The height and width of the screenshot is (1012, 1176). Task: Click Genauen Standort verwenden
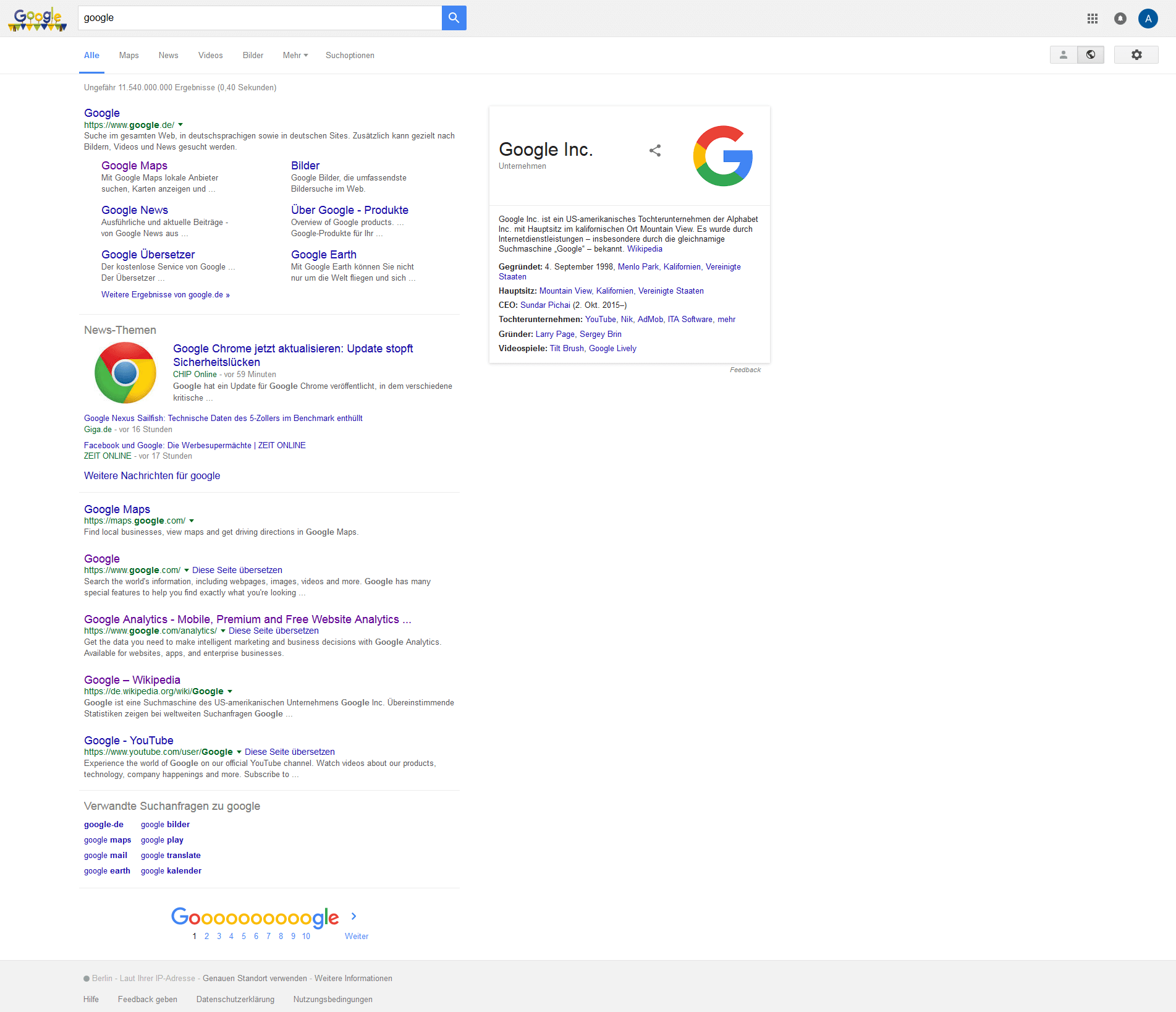[x=255, y=979]
